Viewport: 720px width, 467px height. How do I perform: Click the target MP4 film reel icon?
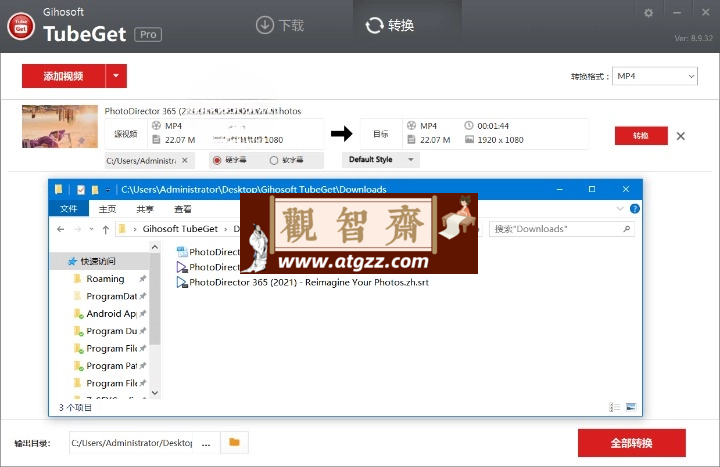(x=411, y=125)
